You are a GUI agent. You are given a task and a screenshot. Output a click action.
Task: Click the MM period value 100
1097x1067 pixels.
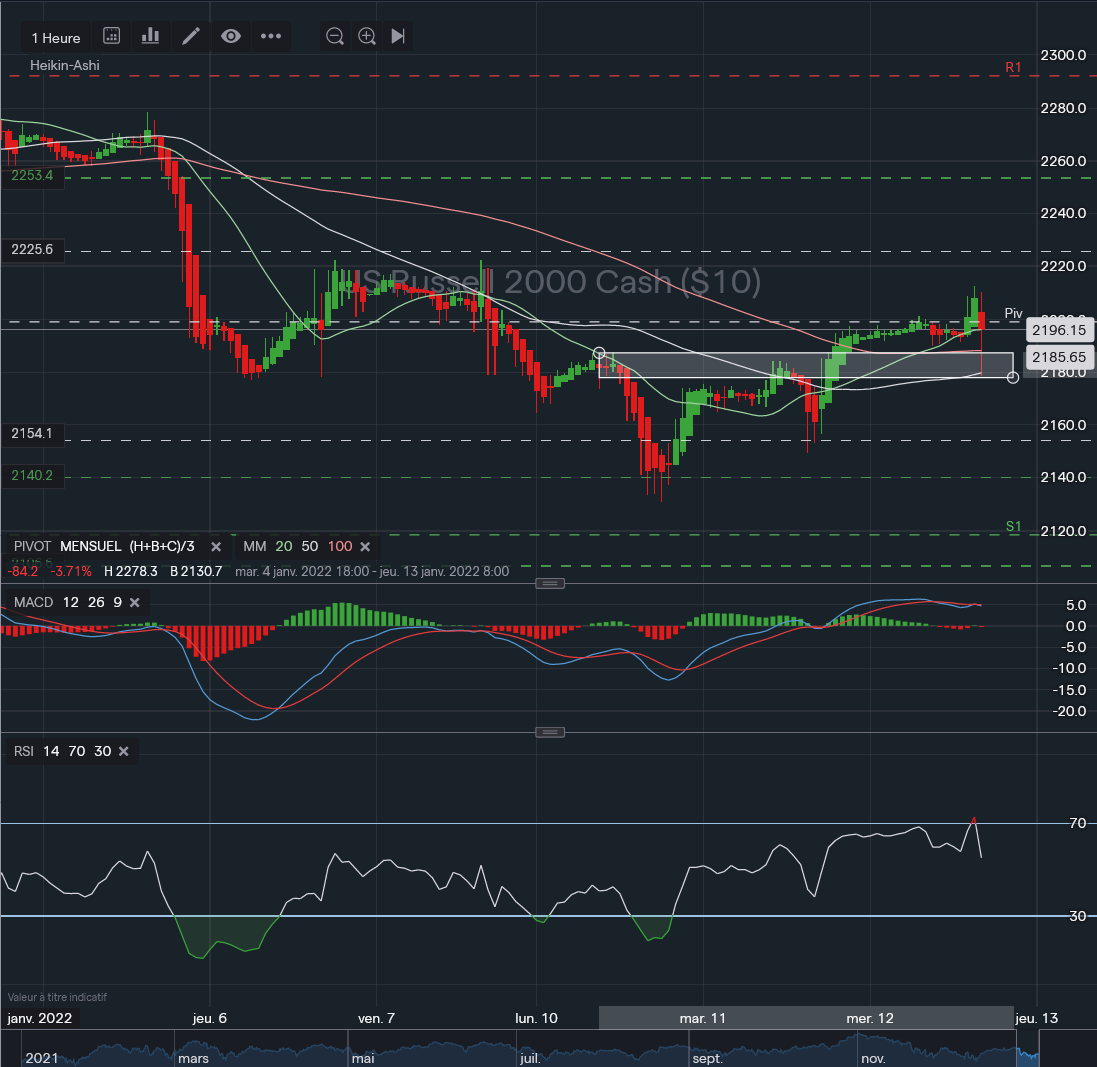click(340, 546)
